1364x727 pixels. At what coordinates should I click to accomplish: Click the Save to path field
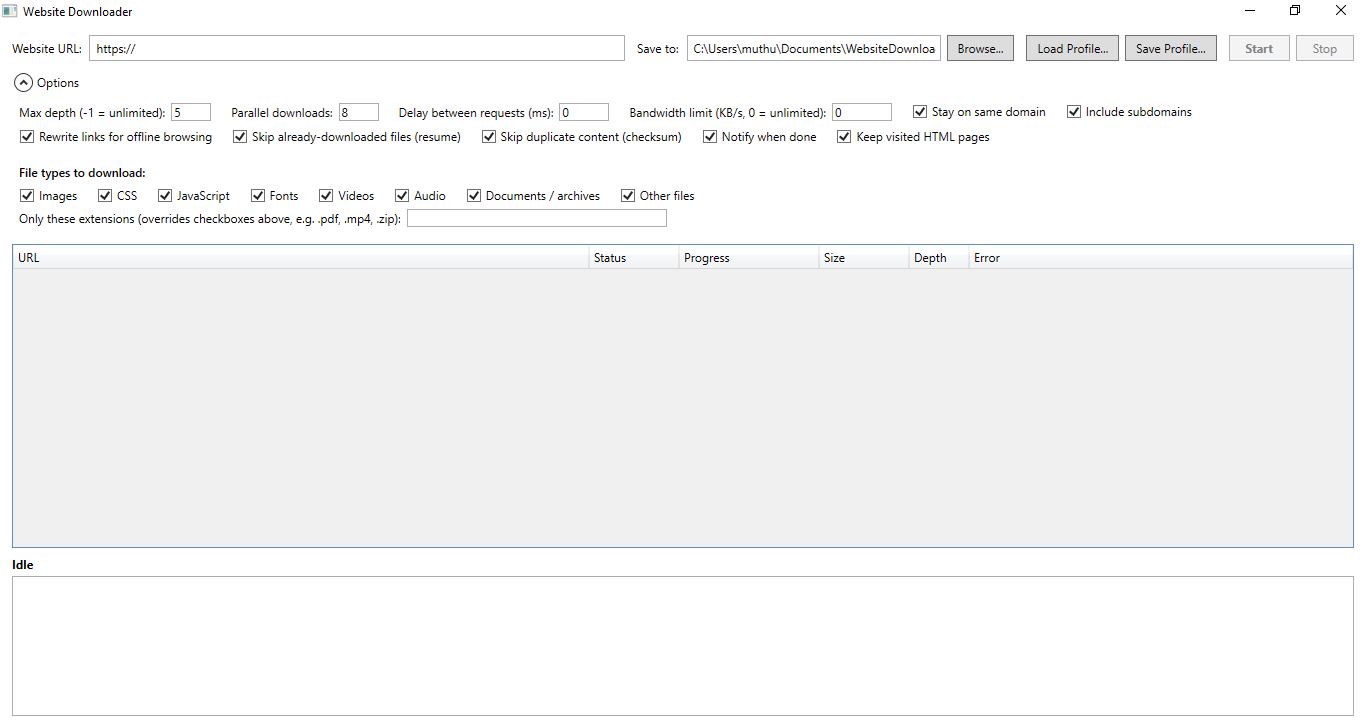[814, 48]
